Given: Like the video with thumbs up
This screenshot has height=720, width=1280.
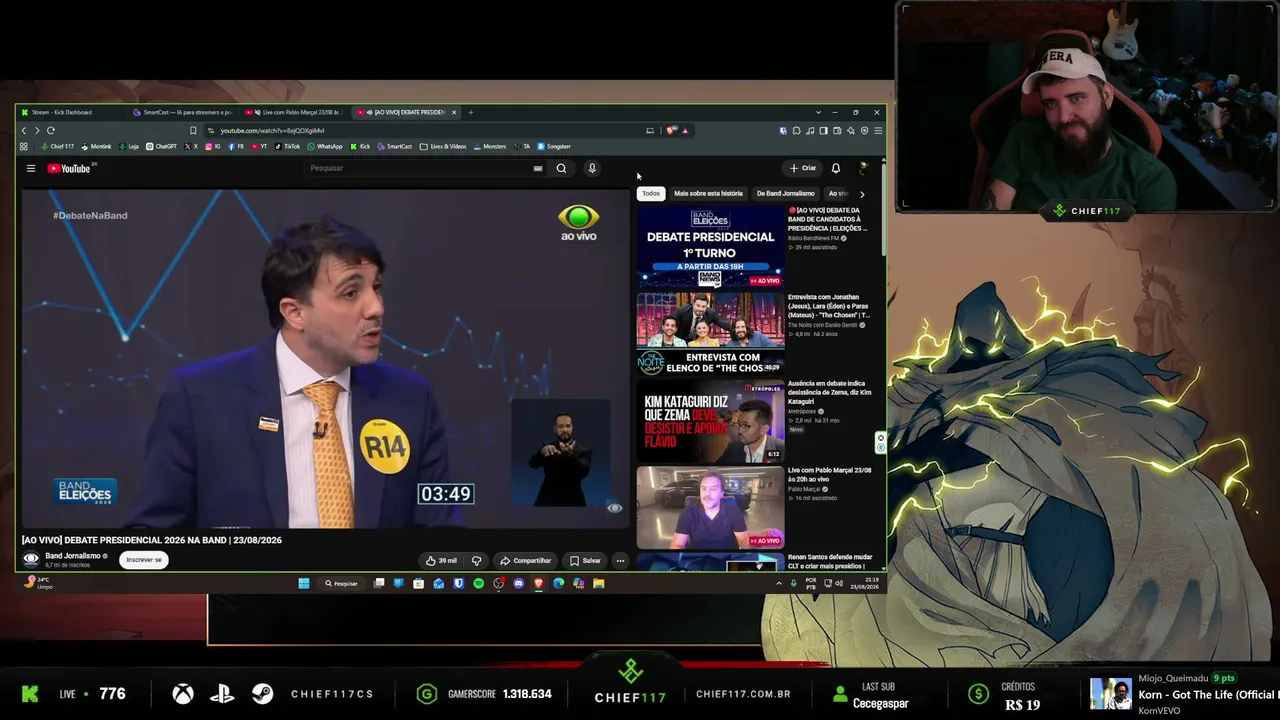Looking at the screenshot, I should click(441, 560).
